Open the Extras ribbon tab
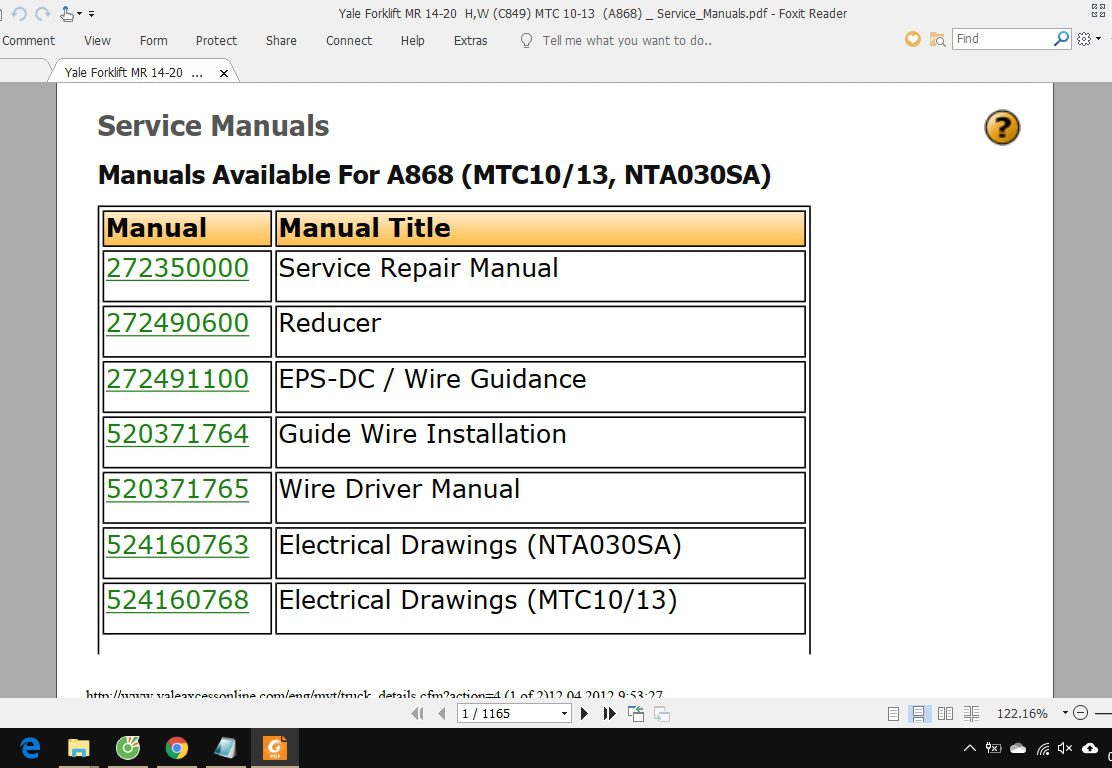Viewport: 1112px width, 768px height. click(470, 40)
